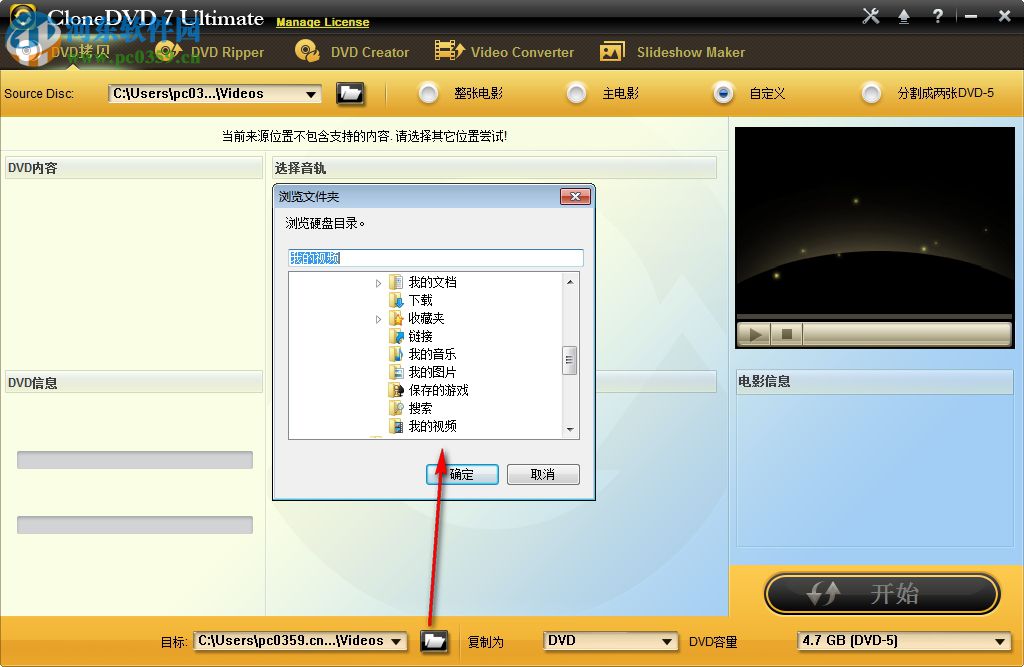The width and height of the screenshot is (1024, 667).
Task: Click 确定 in the browse folder dialog
Action: point(462,474)
